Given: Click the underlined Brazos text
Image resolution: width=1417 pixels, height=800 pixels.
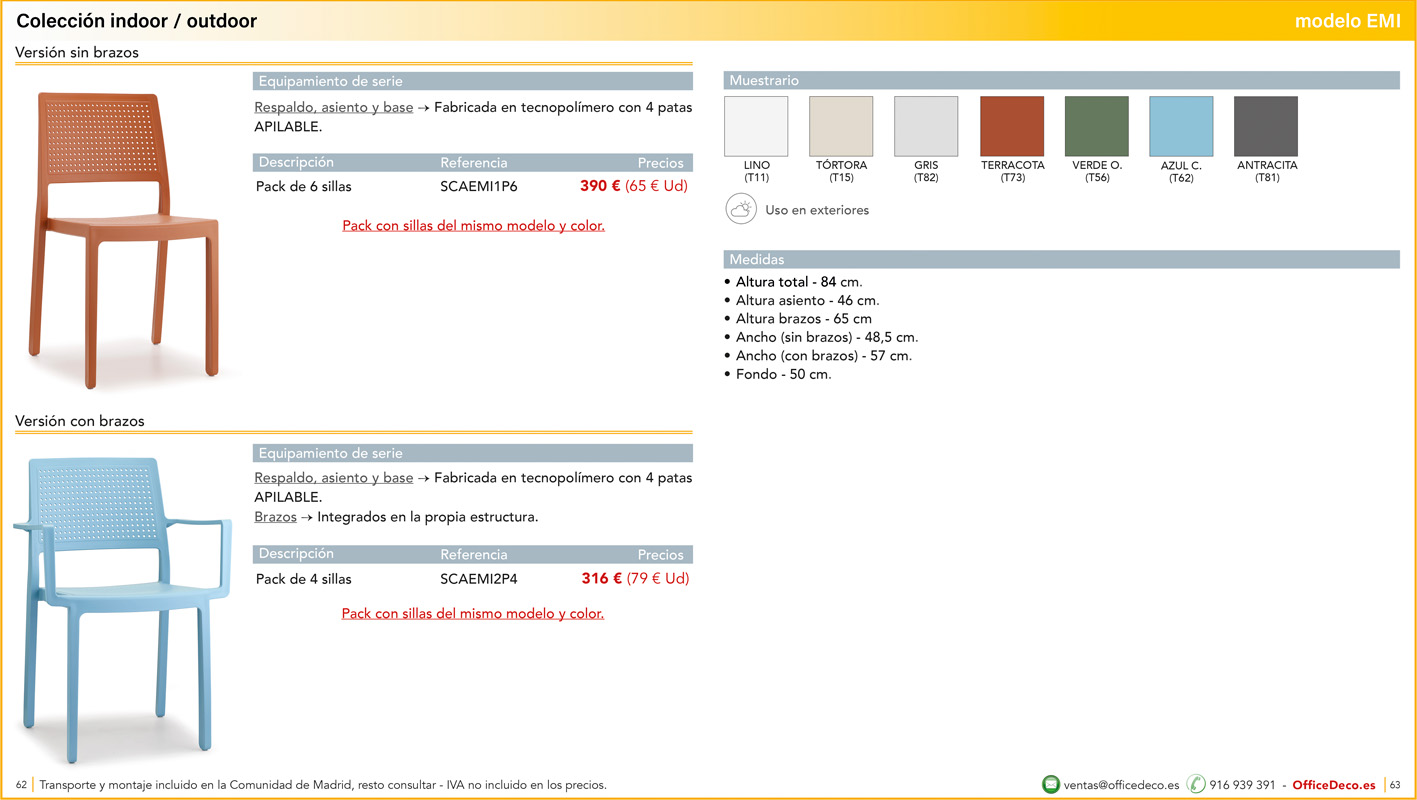Looking at the screenshot, I should [x=275, y=517].
